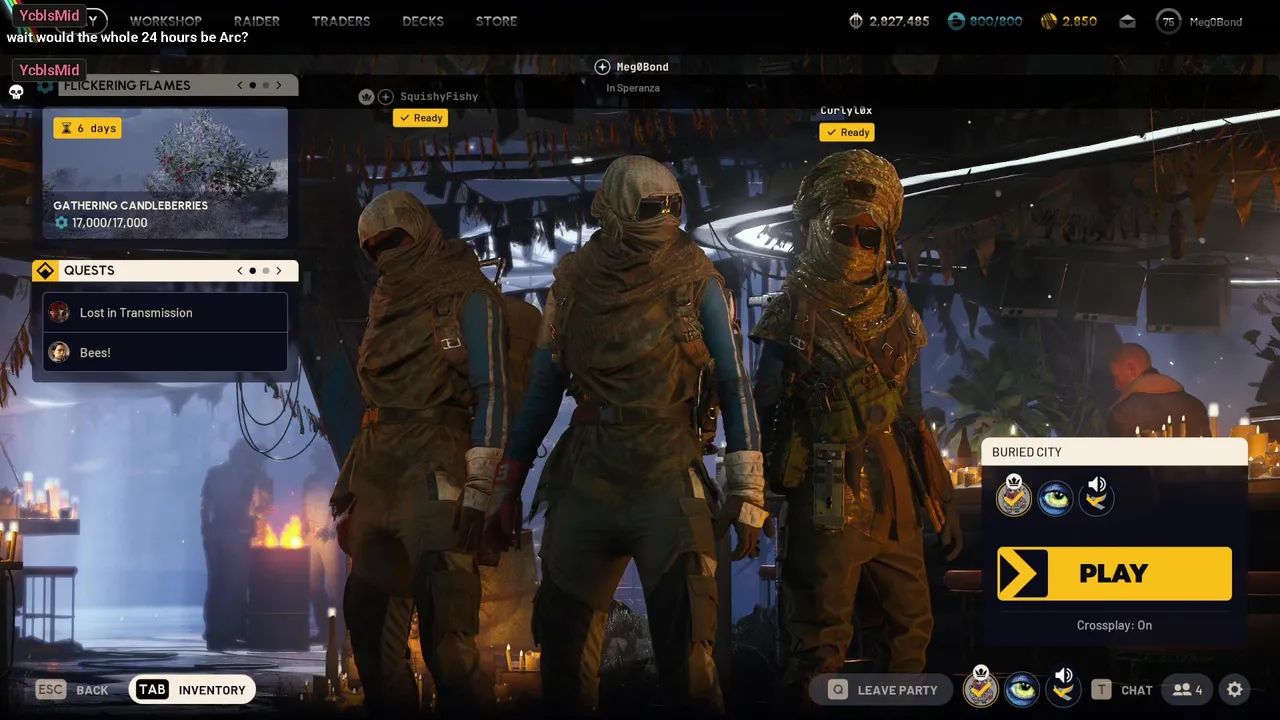Click the gold token icon beside 2,850

click(1049, 21)
